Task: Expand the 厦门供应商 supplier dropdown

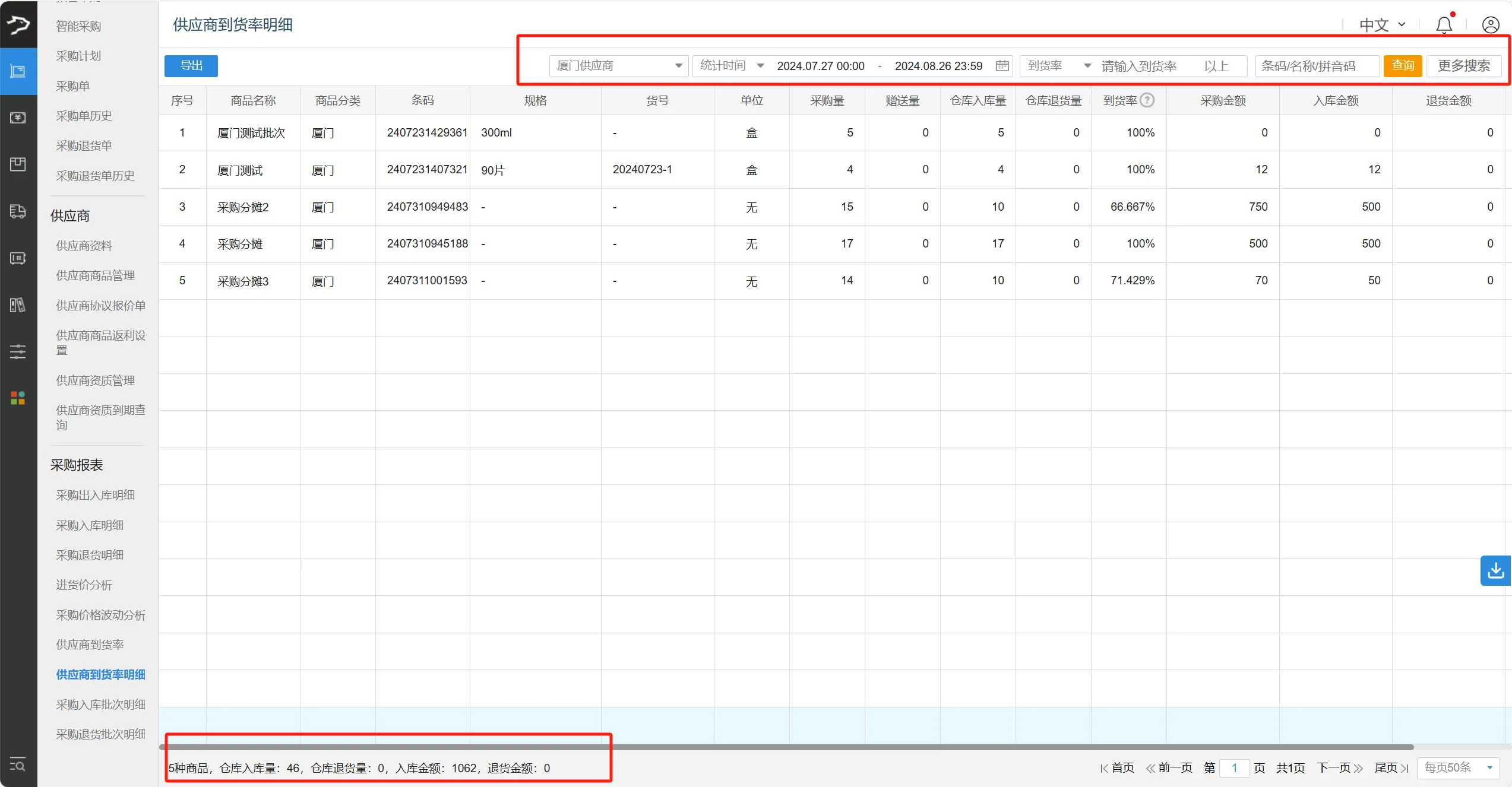Action: click(x=618, y=66)
